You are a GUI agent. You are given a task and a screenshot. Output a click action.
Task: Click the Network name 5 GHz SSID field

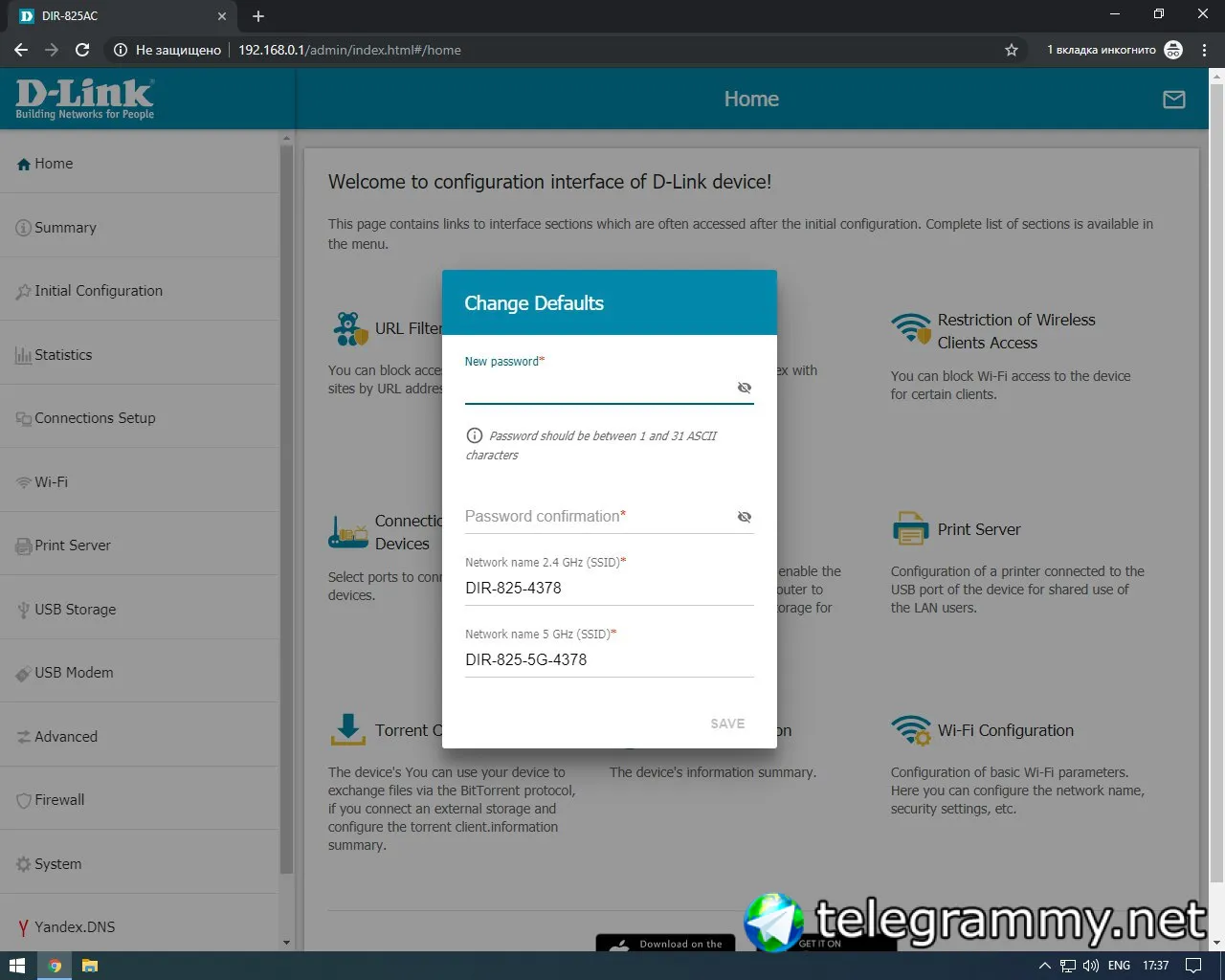click(x=610, y=660)
